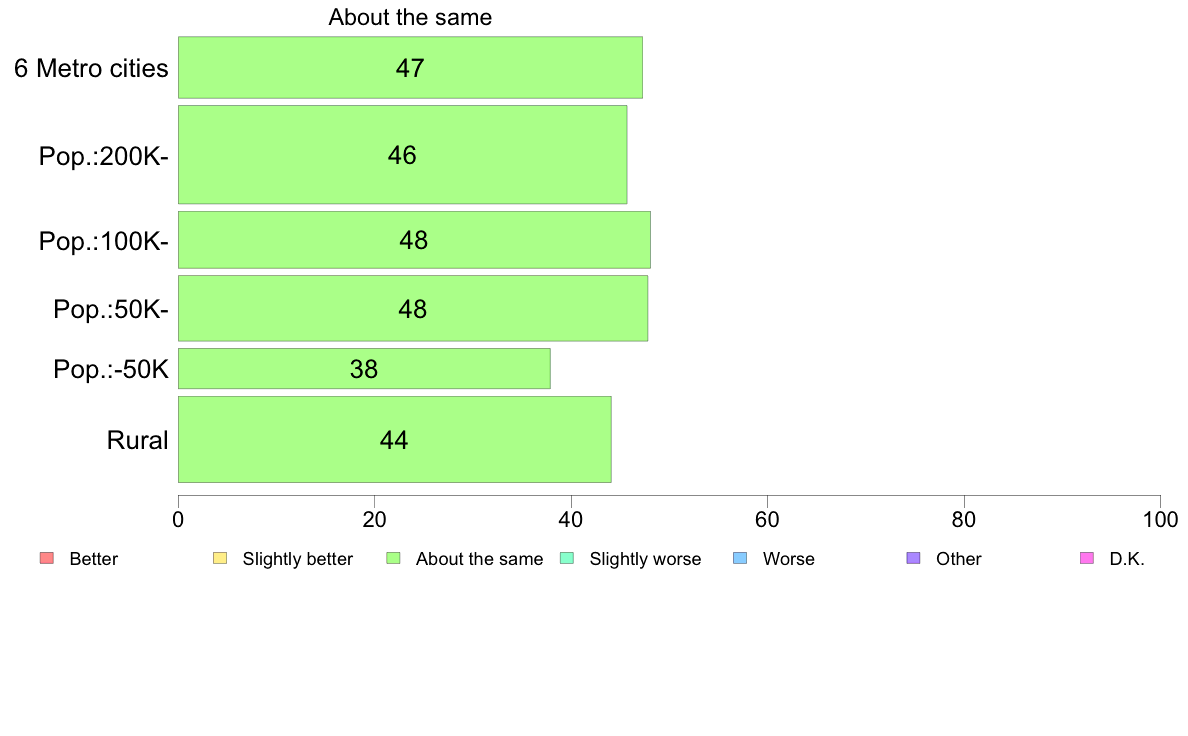1188x736 pixels.
Task: Select the Pop.:-50K bar showing 38
Action: [364, 368]
